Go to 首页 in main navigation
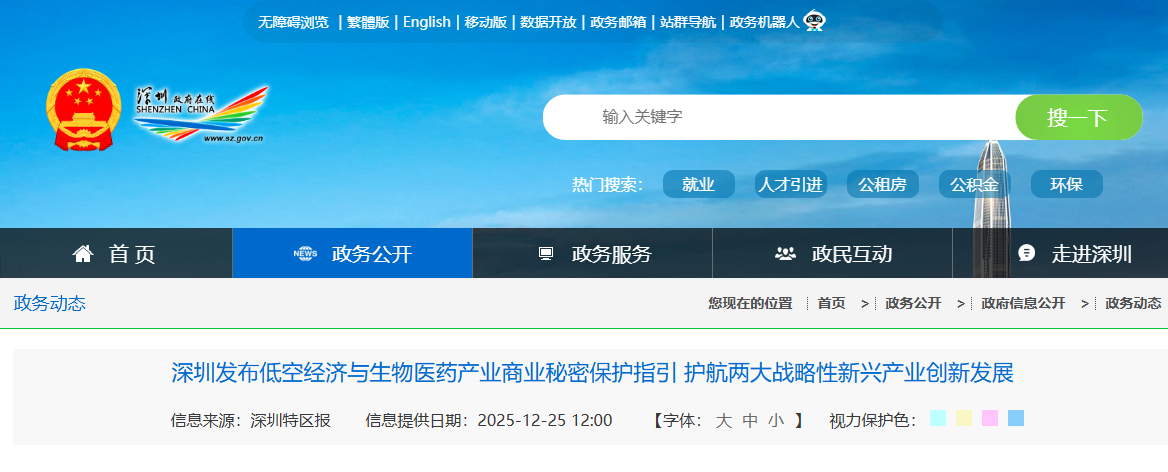Viewport: 1168px width, 472px height. click(x=116, y=253)
